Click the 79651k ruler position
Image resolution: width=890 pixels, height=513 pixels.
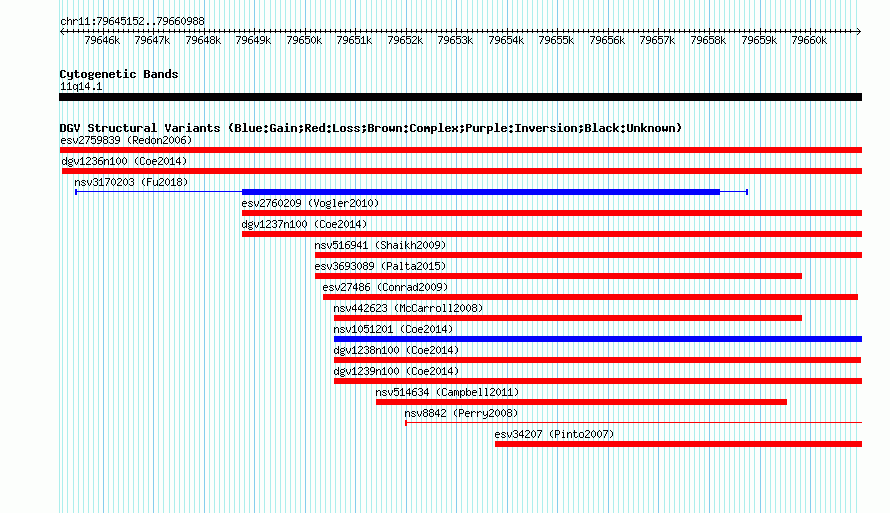tap(354, 40)
